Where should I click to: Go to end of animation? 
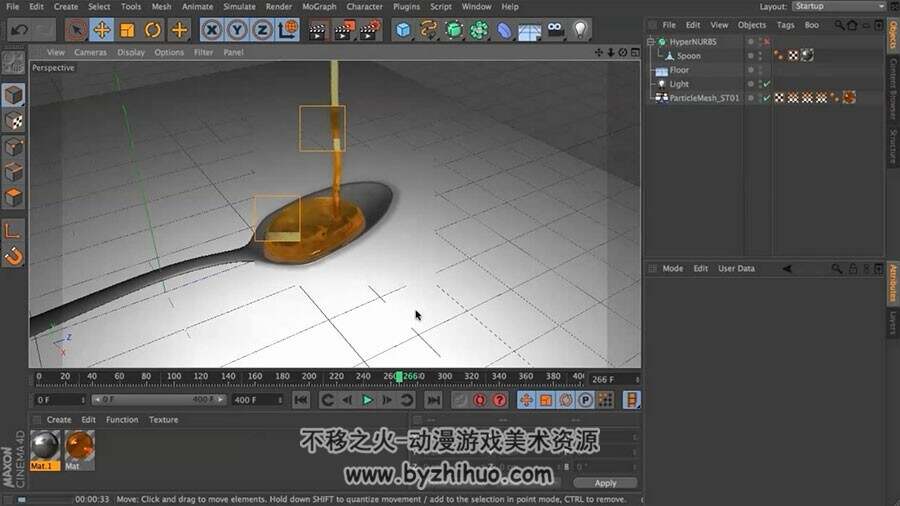434,400
